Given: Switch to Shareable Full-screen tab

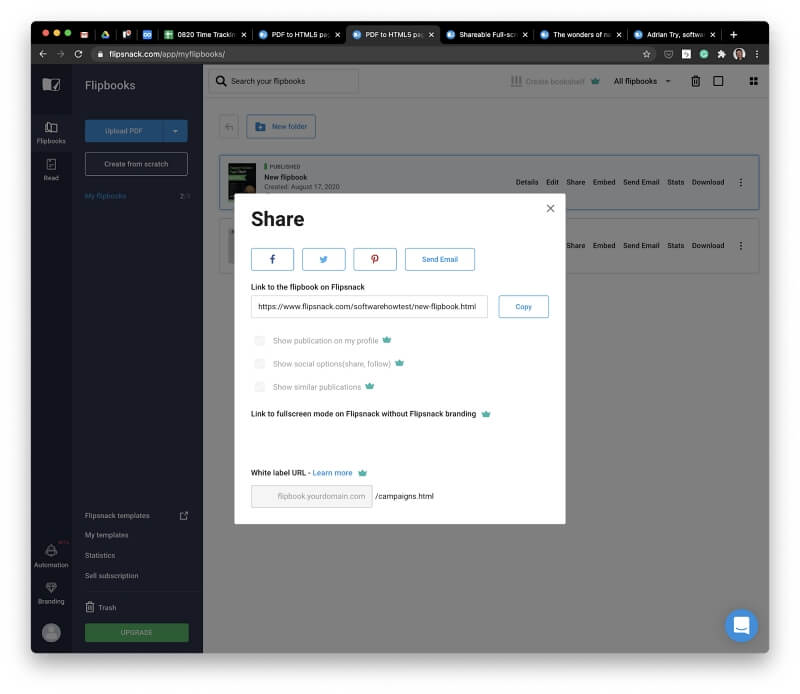Looking at the screenshot, I should click(487, 35).
